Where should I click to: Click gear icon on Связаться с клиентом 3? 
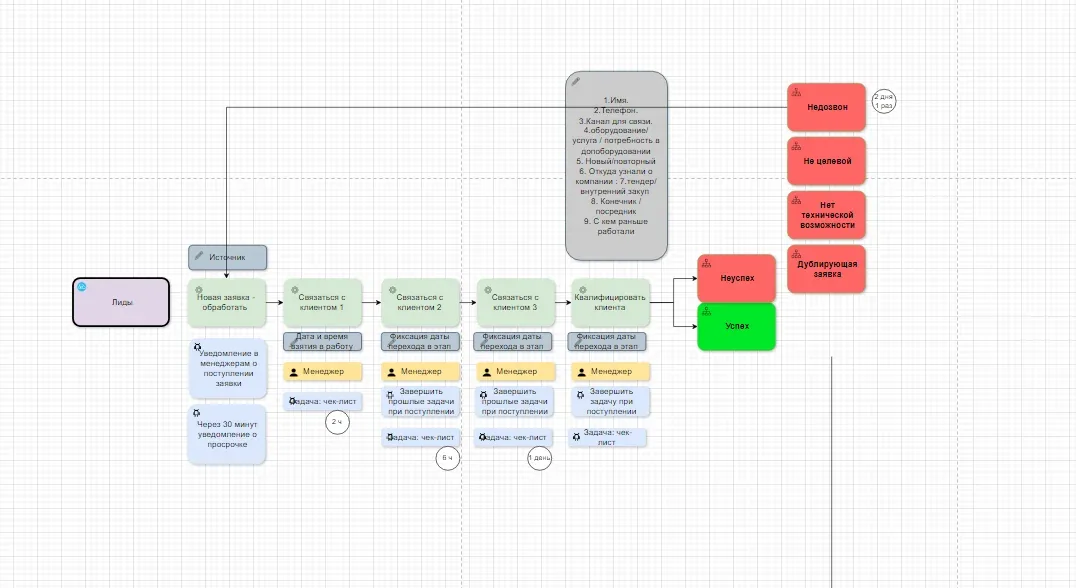click(x=487, y=290)
